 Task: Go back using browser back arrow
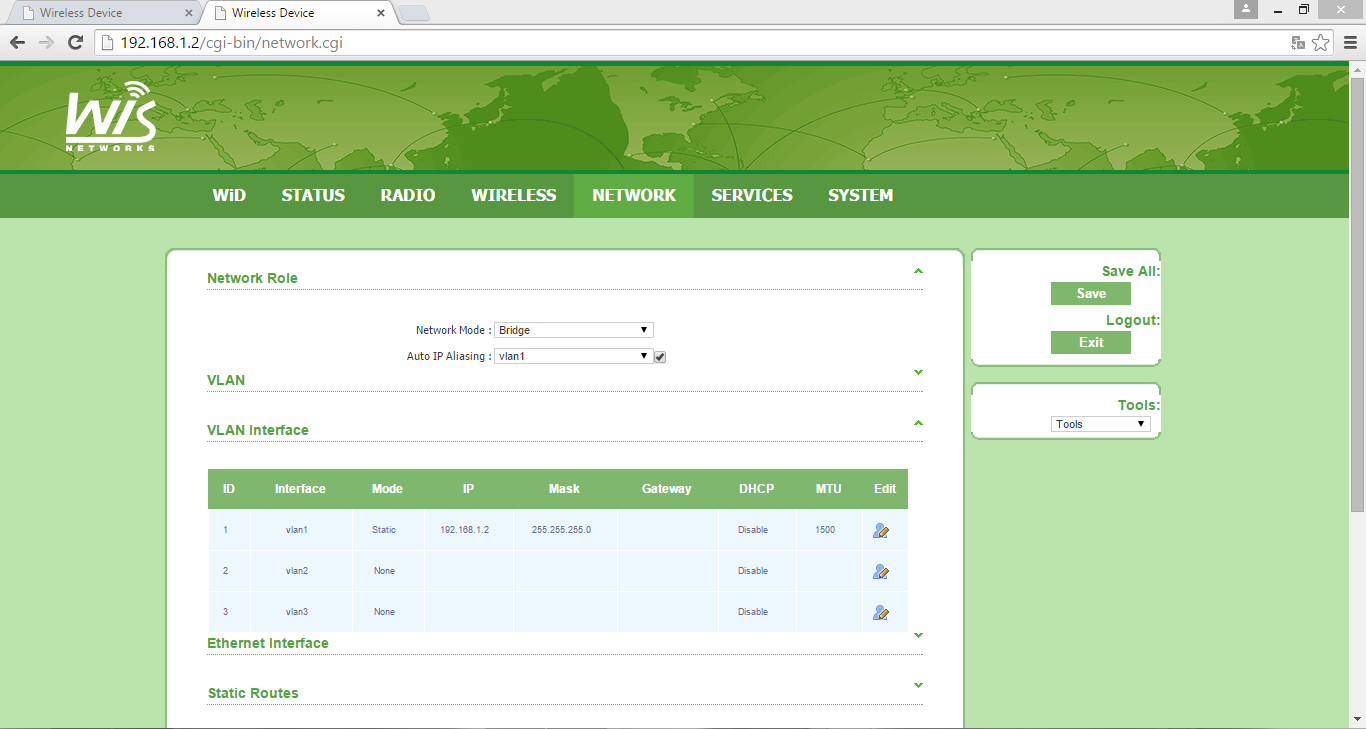pos(17,43)
